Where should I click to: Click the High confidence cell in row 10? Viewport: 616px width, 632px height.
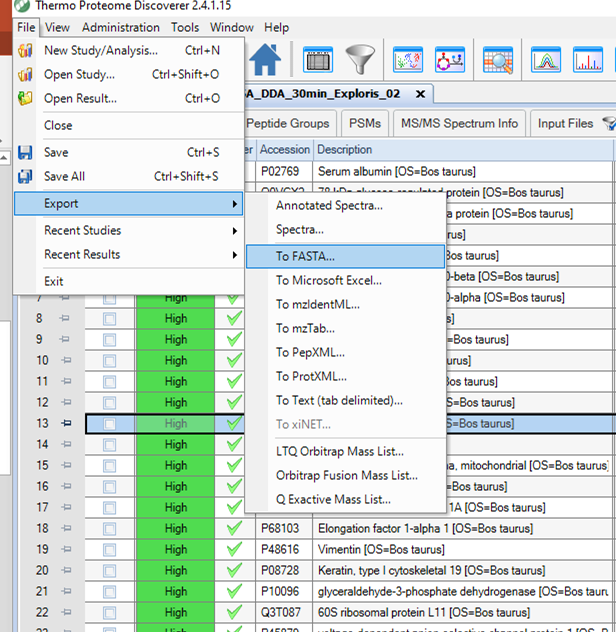176,360
